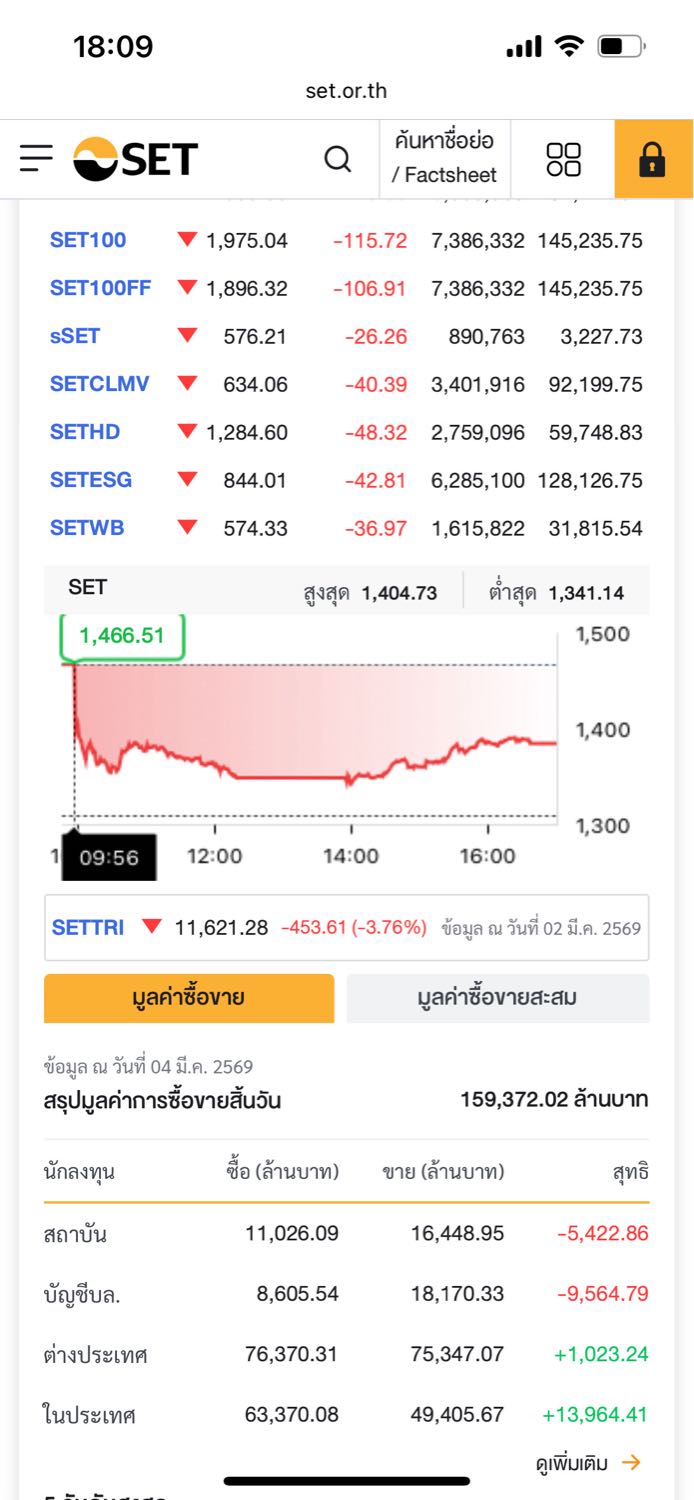Tap ค้นหาชื่อย่อ / Factsheet search button

click(x=444, y=159)
